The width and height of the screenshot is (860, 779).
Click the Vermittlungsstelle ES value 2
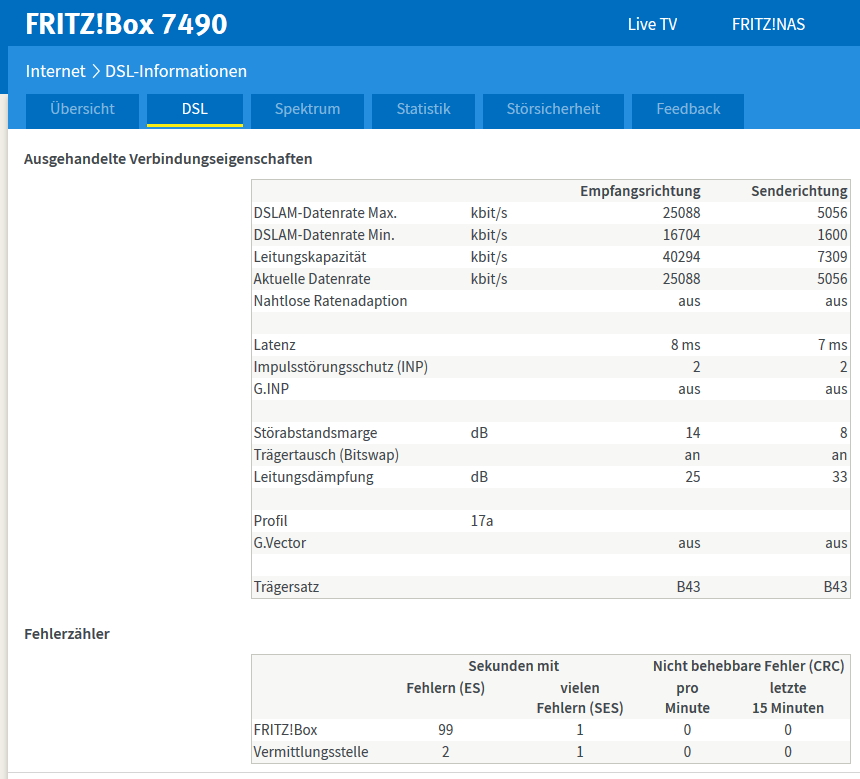(x=445, y=752)
